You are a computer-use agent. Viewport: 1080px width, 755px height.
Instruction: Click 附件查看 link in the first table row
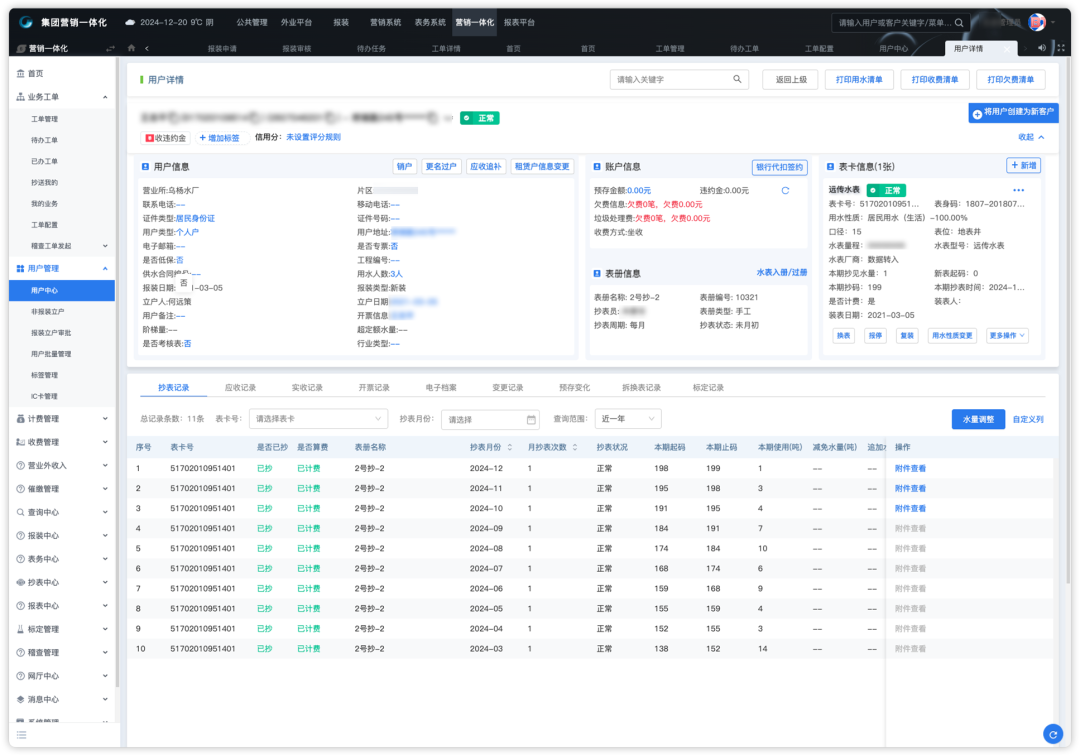pos(910,468)
